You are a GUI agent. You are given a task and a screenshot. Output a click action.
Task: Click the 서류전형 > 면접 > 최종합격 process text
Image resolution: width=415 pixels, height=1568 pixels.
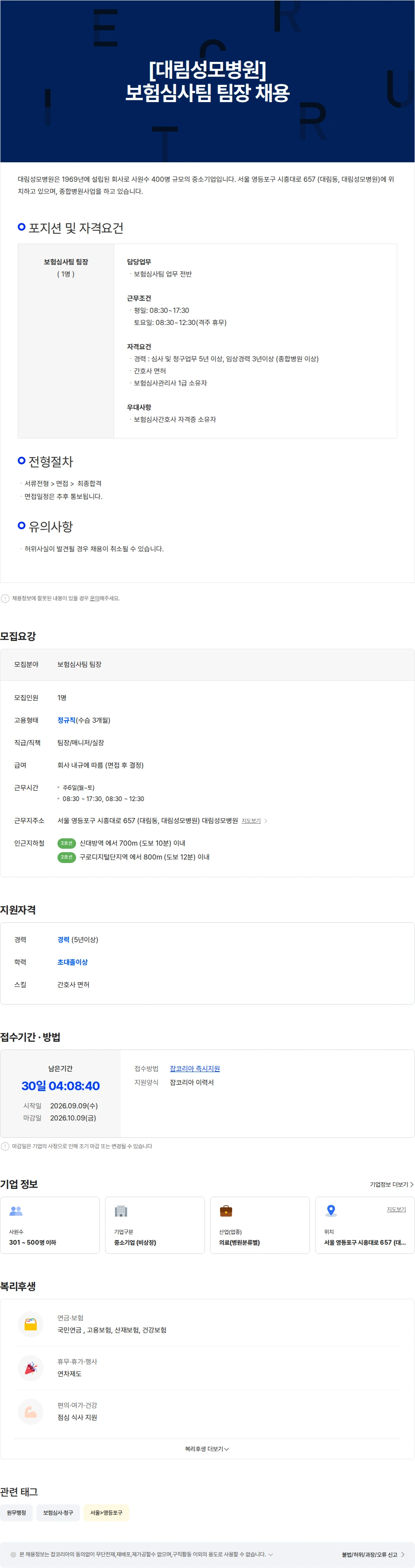(63, 483)
